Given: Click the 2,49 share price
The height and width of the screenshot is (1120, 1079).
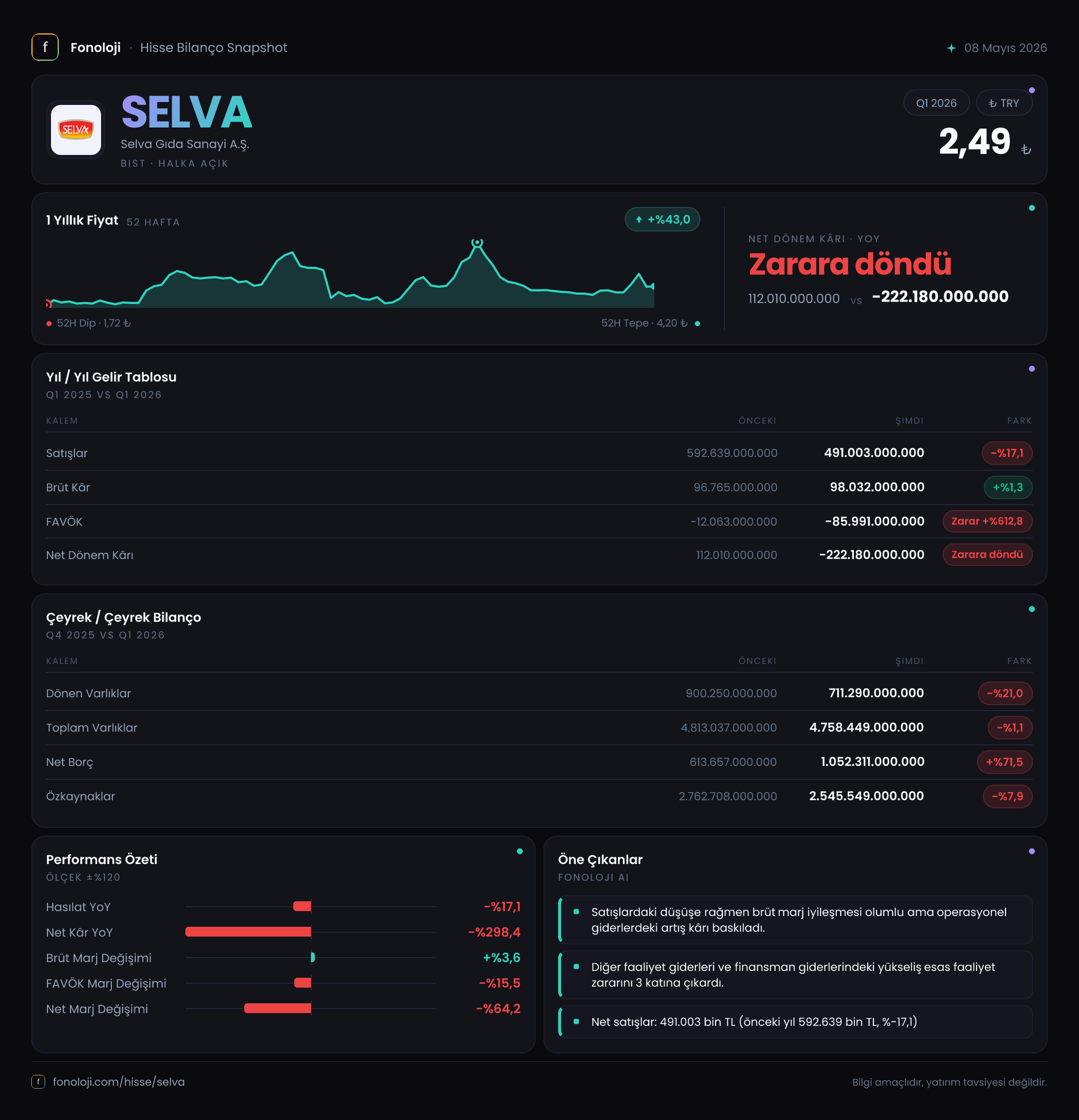Looking at the screenshot, I should pos(975,142).
